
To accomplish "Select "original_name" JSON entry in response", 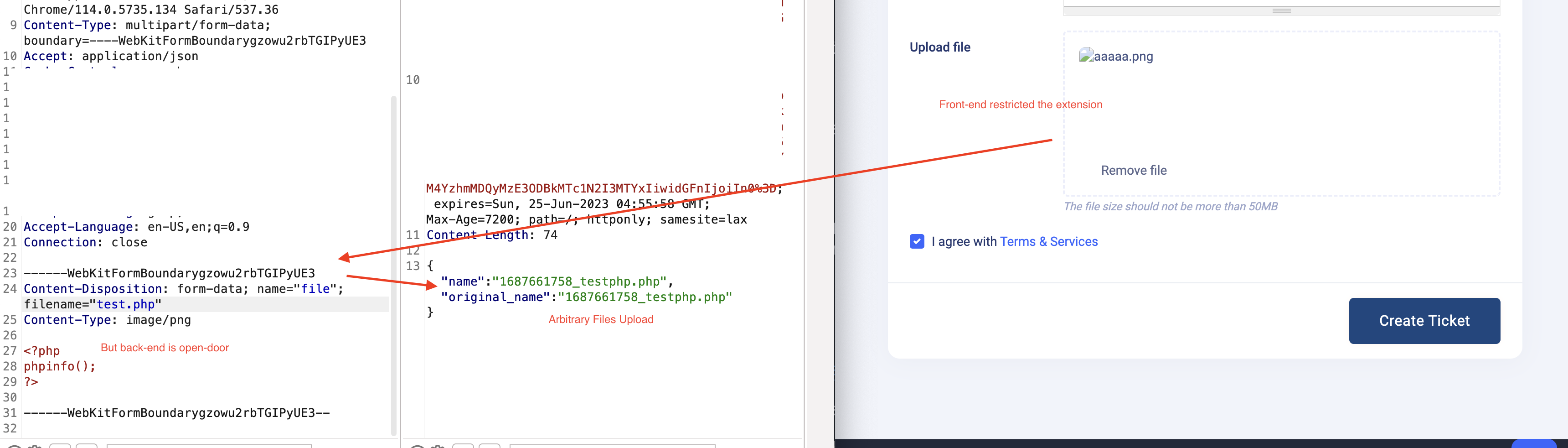I will click(x=586, y=297).
